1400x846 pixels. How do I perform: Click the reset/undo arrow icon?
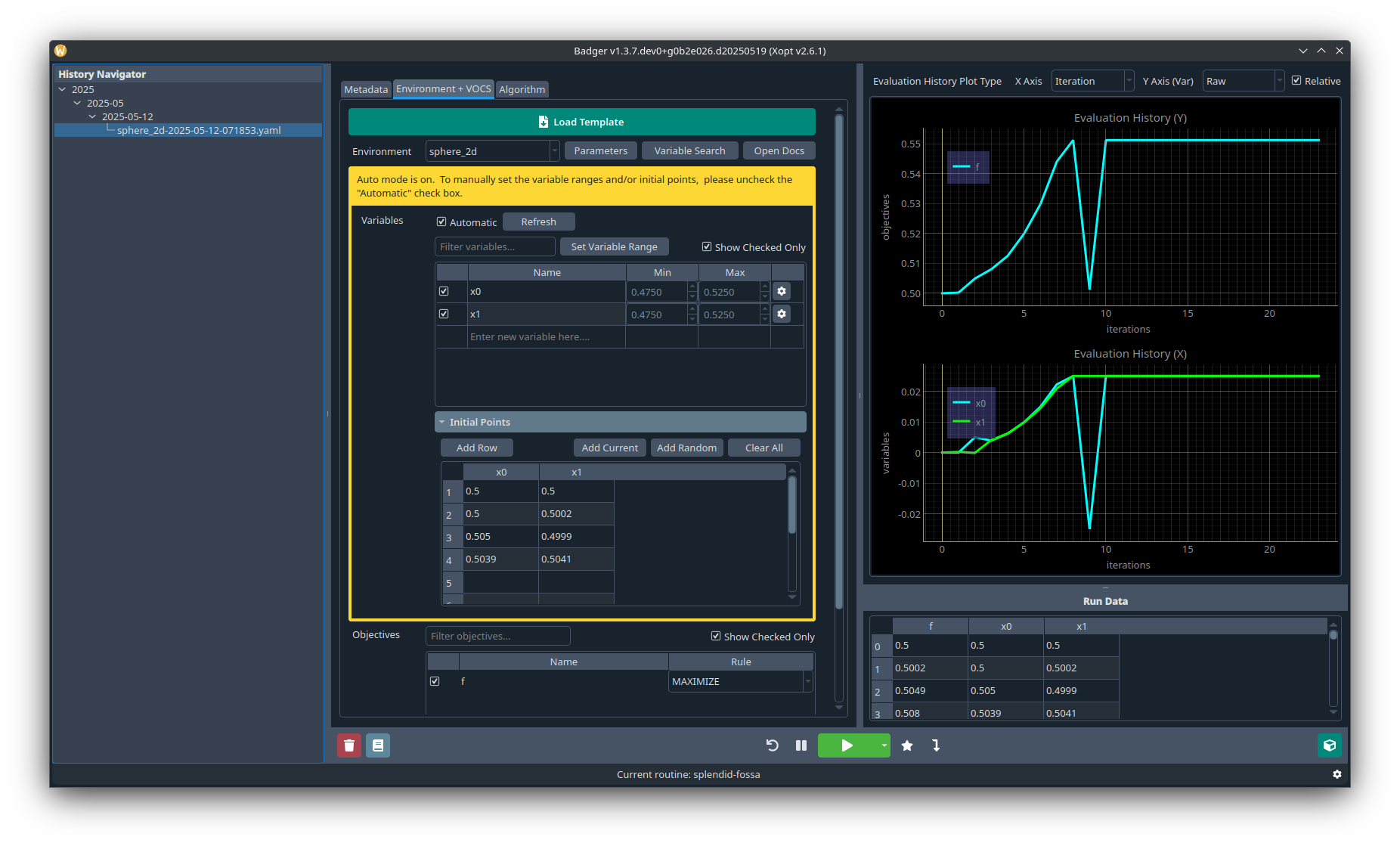pyautogui.click(x=772, y=745)
